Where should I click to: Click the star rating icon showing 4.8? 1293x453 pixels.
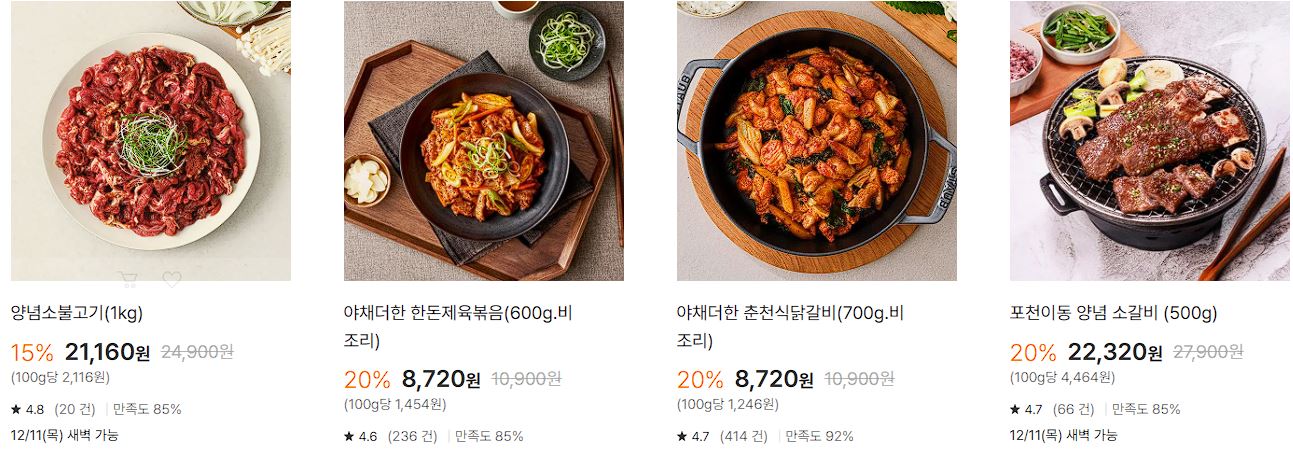click(16, 409)
